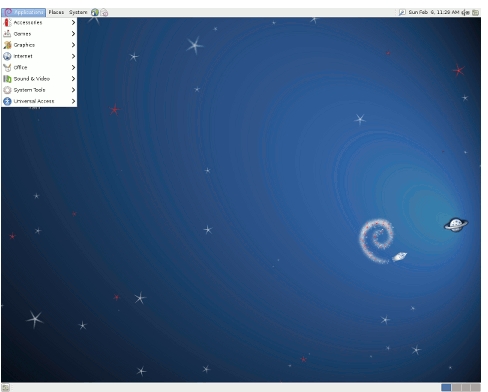Expand the System Tools submenu arrow
This screenshot has height=392, width=488.
coord(73,90)
